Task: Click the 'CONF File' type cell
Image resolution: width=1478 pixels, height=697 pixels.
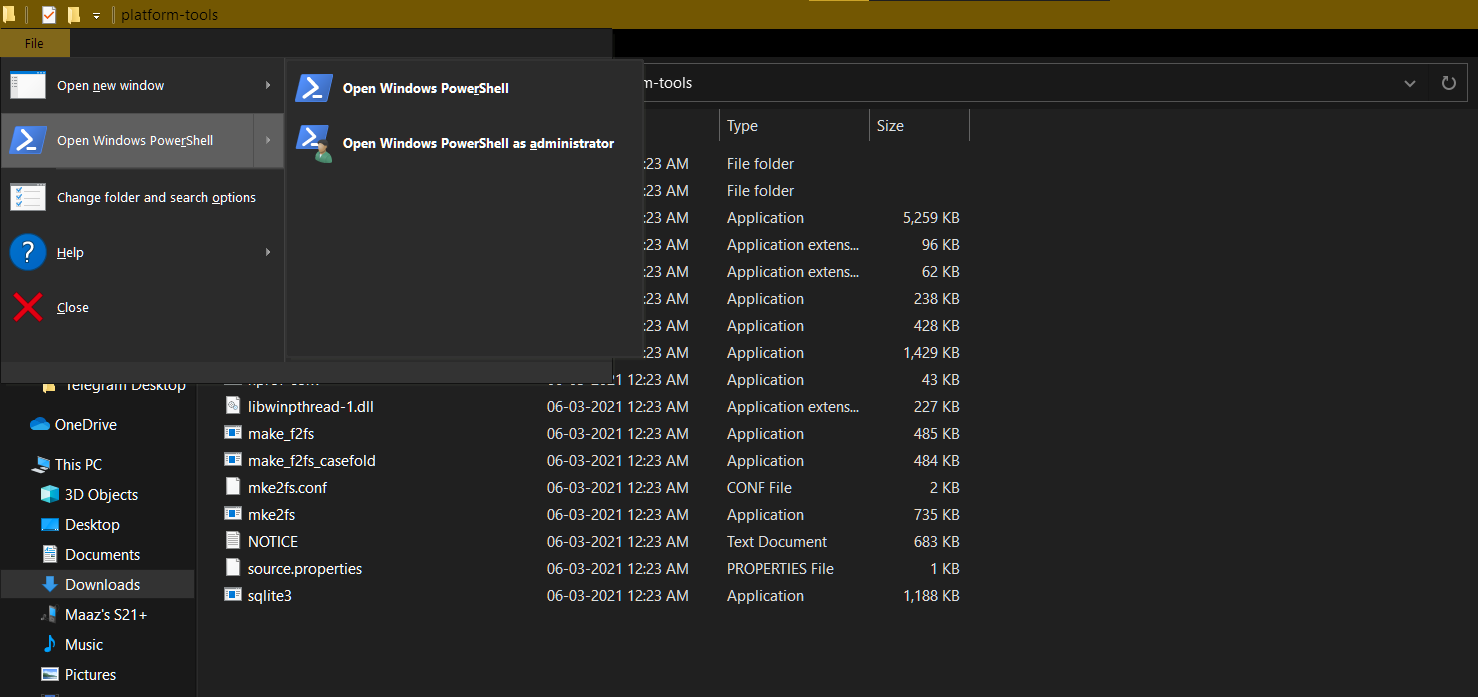Action: (x=759, y=488)
